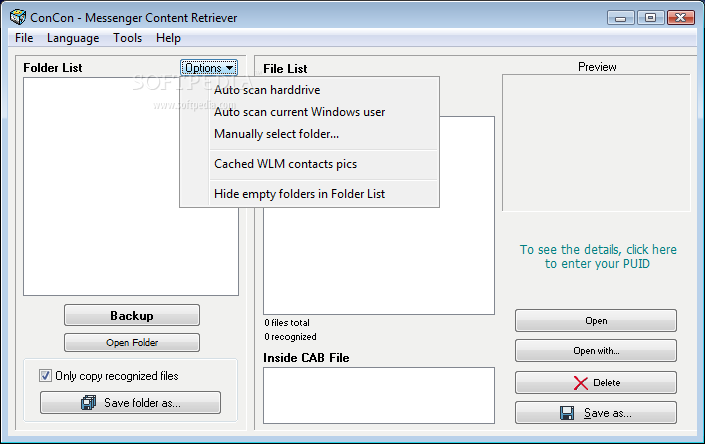The height and width of the screenshot is (444, 705).
Task: Click the Open with... button
Action: (596, 351)
